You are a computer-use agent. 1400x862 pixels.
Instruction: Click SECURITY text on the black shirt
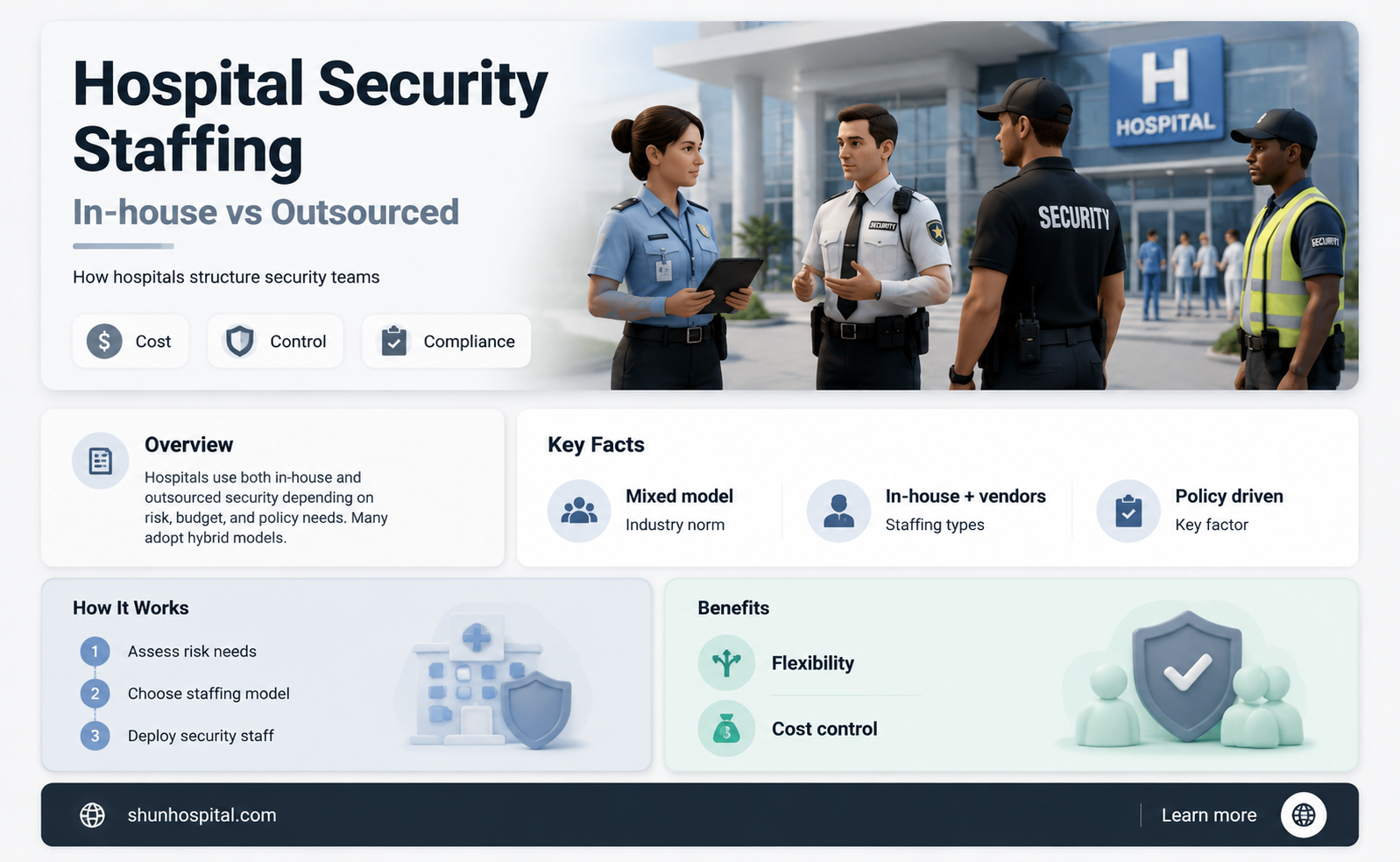tap(1074, 217)
